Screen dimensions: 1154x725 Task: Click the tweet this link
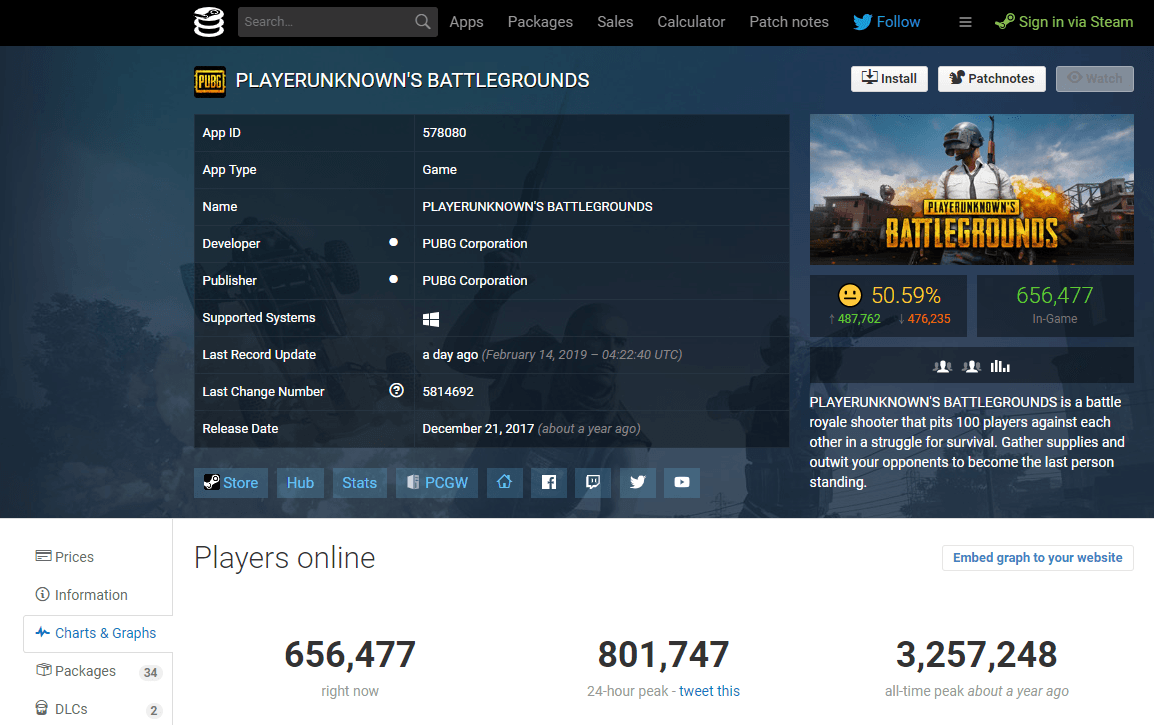709,691
